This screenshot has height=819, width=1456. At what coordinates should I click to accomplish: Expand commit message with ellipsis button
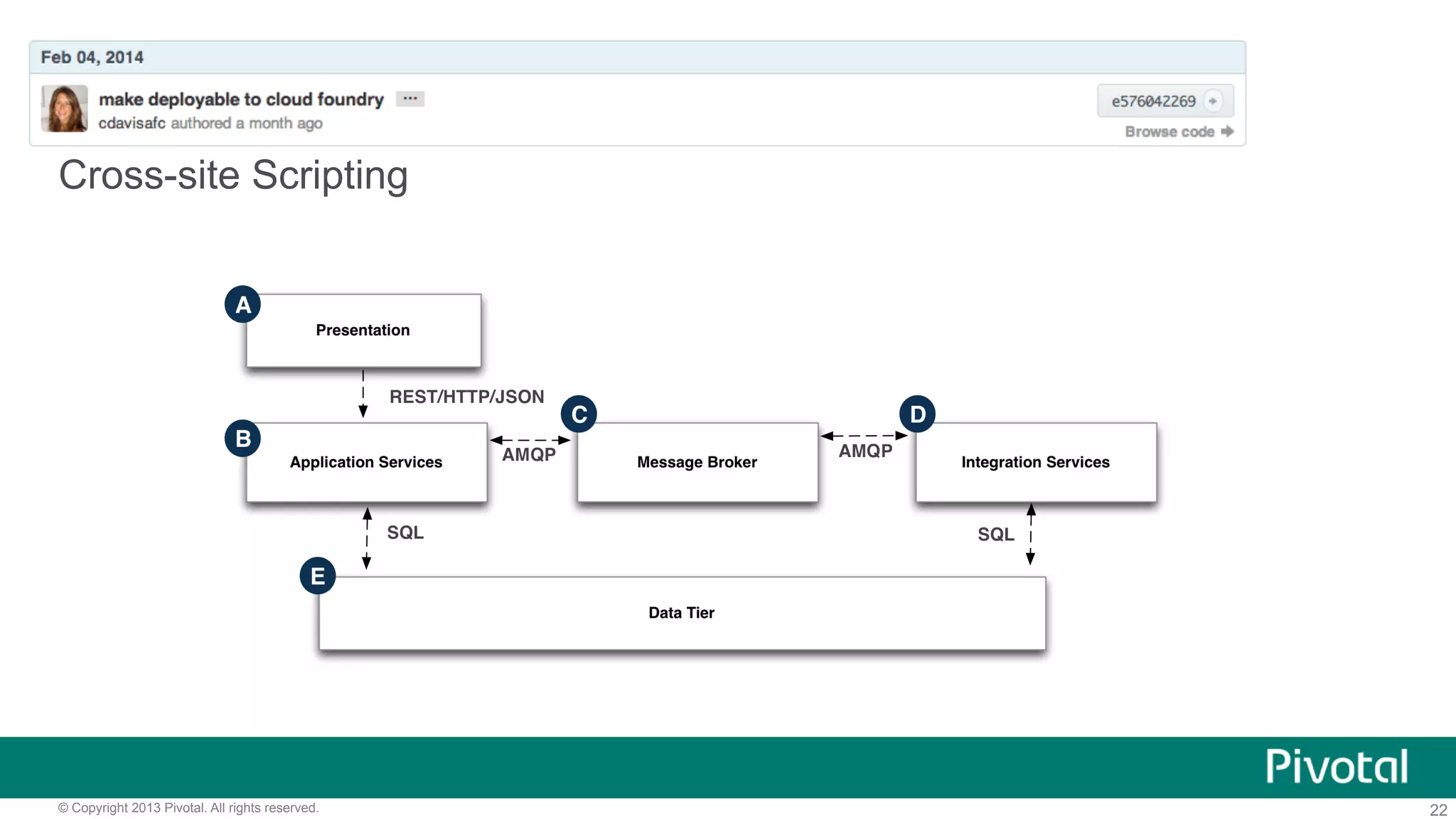(x=410, y=99)
